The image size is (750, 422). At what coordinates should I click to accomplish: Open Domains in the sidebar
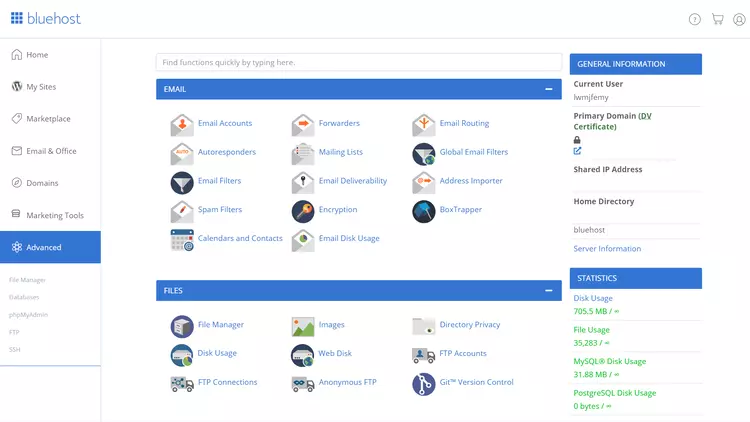click(50, 183)
